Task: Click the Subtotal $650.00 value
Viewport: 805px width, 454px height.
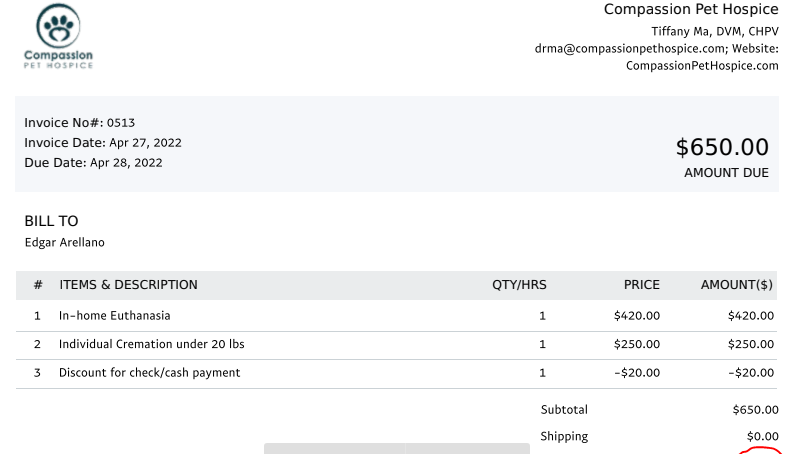Action: pyautogui.click(x=755, y=410)
